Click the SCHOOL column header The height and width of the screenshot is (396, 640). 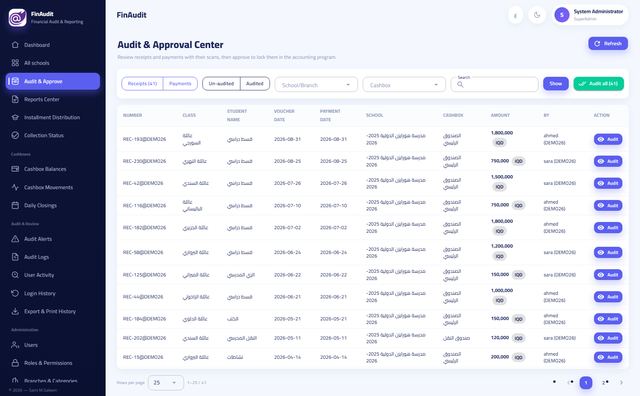click(x=374, y=115)
